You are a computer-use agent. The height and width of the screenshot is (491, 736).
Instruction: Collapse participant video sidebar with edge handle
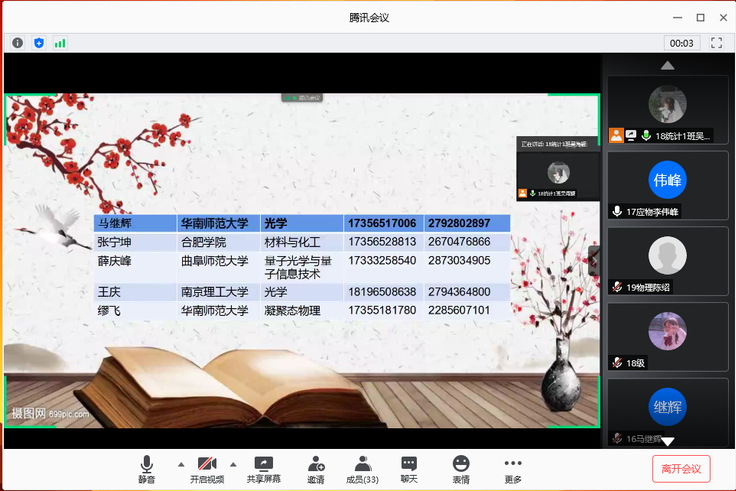pos(595,258)
